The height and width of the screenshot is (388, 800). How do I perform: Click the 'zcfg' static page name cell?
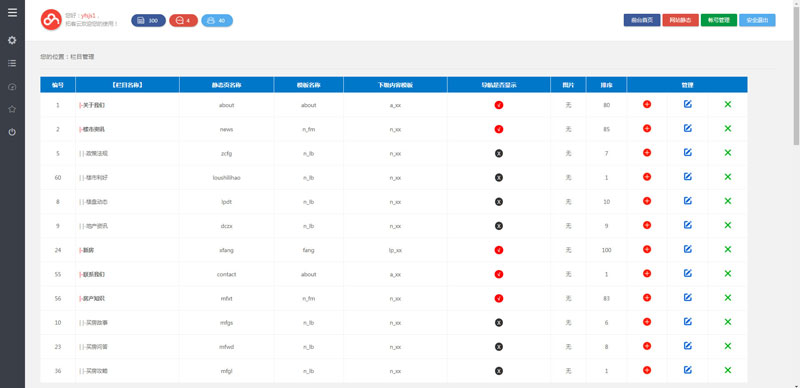click(227, 153)
